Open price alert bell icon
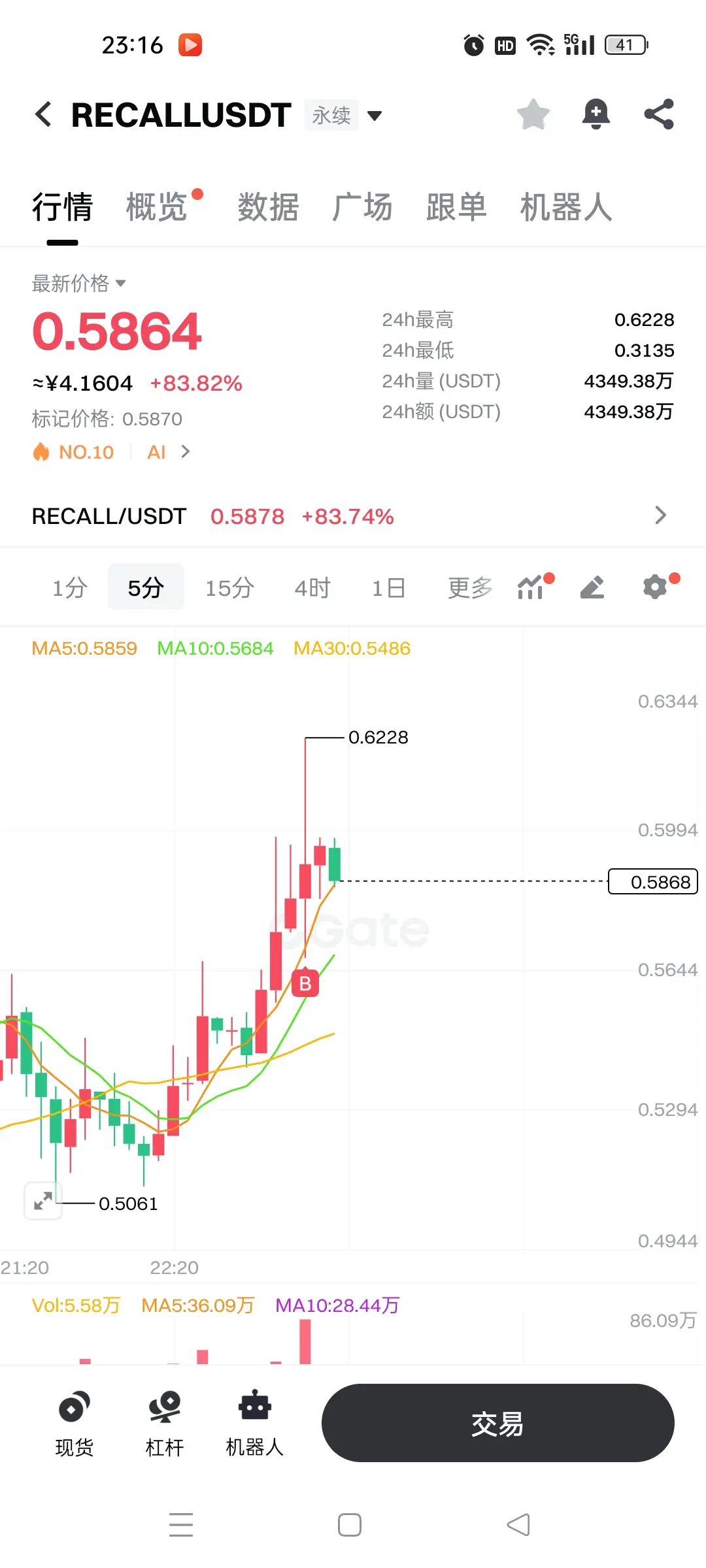The width and height of the screenshot is (706, 1568). pyautogui.click(x=596, y=114)
